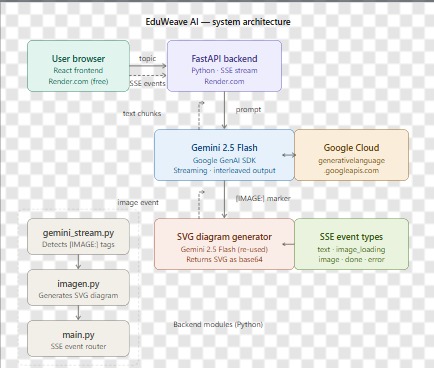Select the SVG diagram generator box
This screenshot has width=434, height=368.
point(224,244)
